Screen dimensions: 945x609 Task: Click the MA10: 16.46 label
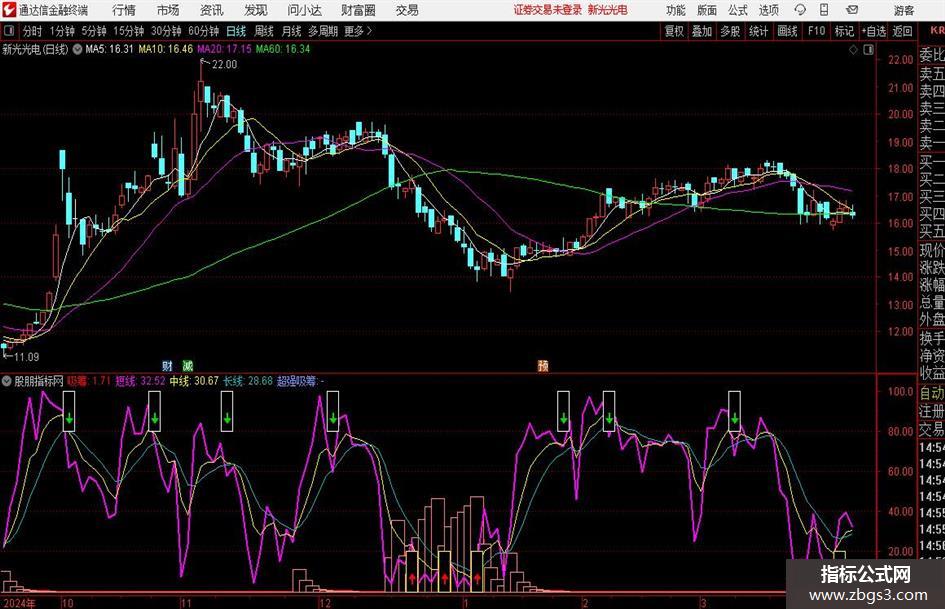click(x=166, y=49)
